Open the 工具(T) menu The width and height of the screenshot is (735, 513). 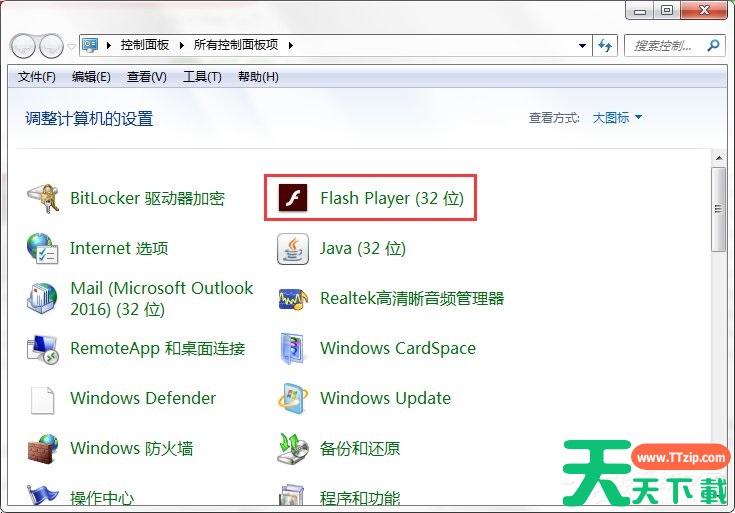click(202, 76)
